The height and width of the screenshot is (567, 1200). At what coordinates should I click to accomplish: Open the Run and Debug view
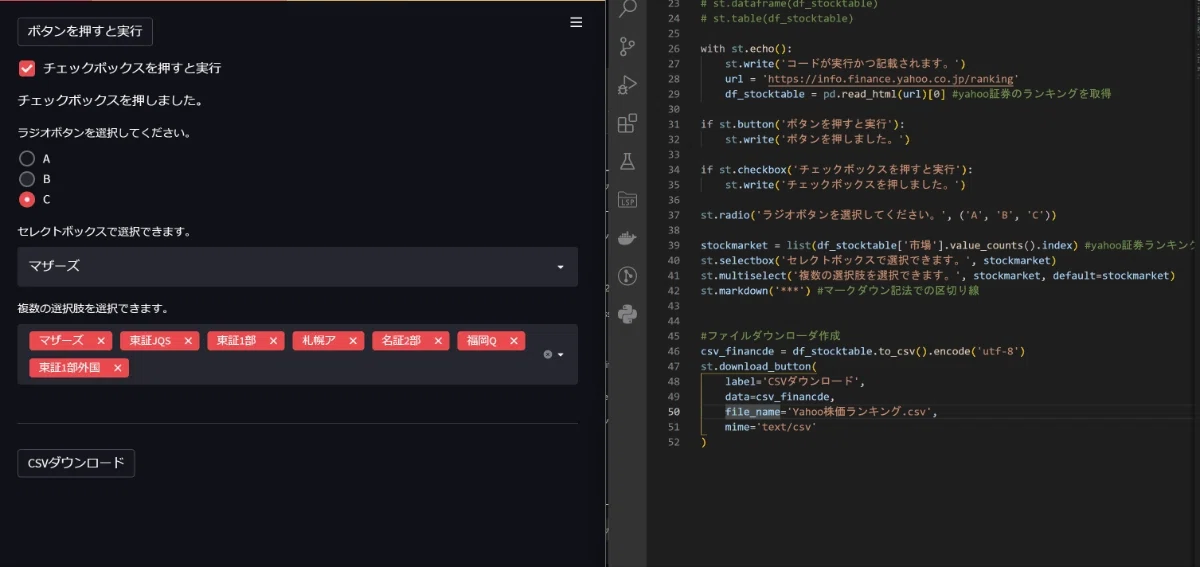point(628,85)
